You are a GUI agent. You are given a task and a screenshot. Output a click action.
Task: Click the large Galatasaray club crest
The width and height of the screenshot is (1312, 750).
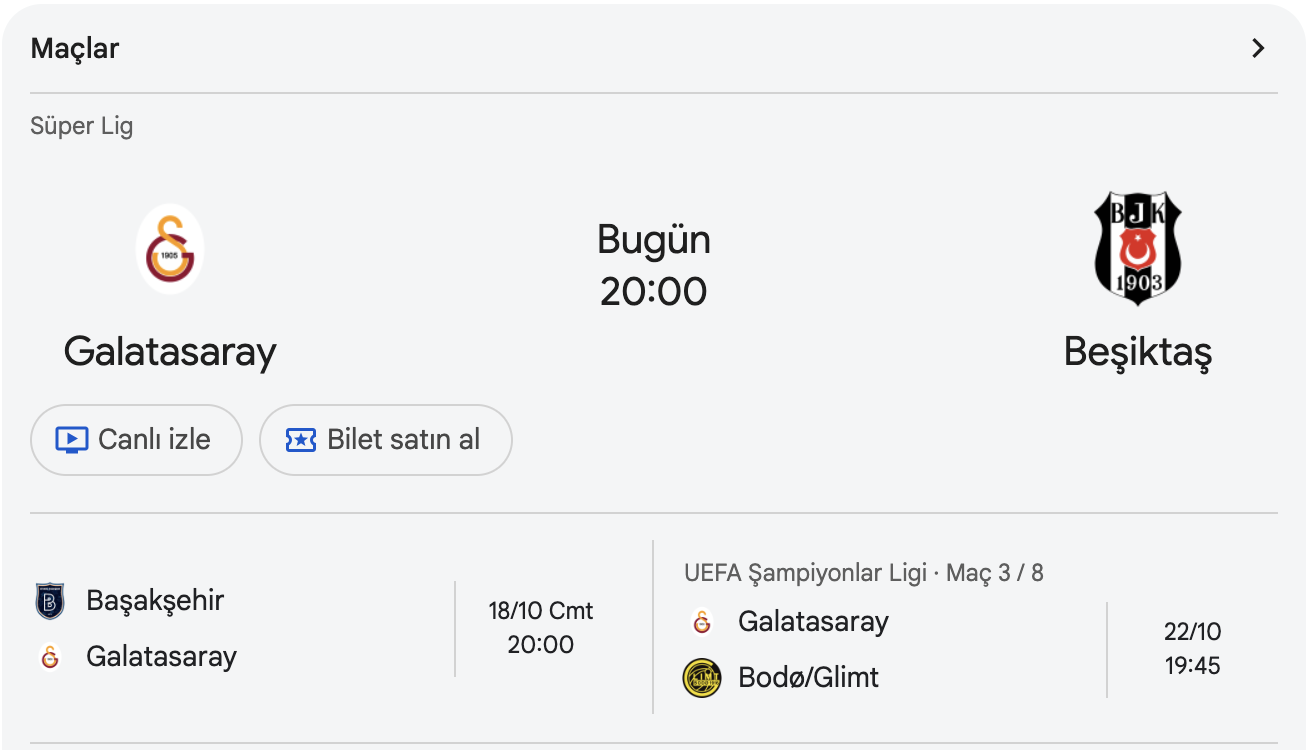(x=170, y=249)
